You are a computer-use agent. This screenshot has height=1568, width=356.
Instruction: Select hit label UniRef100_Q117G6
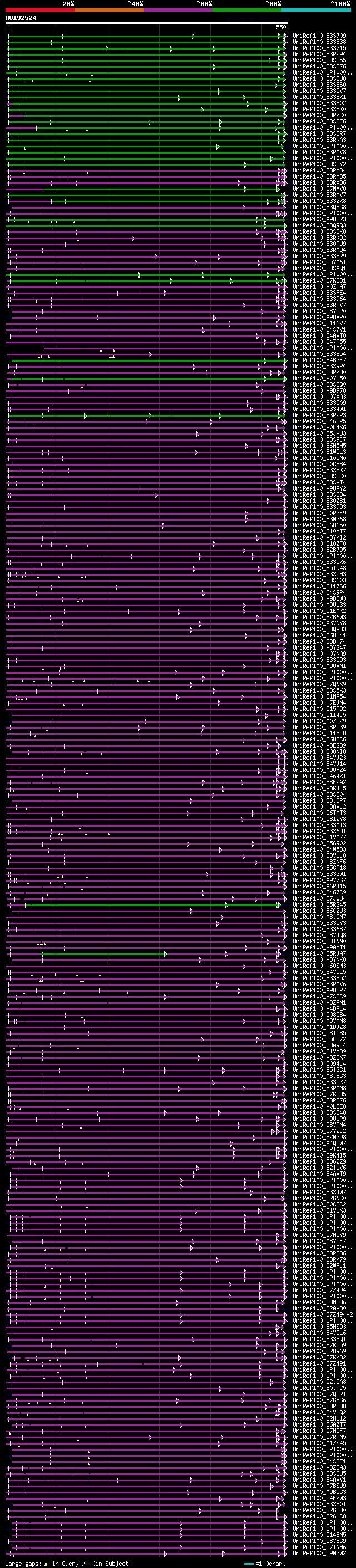[319, 586]
